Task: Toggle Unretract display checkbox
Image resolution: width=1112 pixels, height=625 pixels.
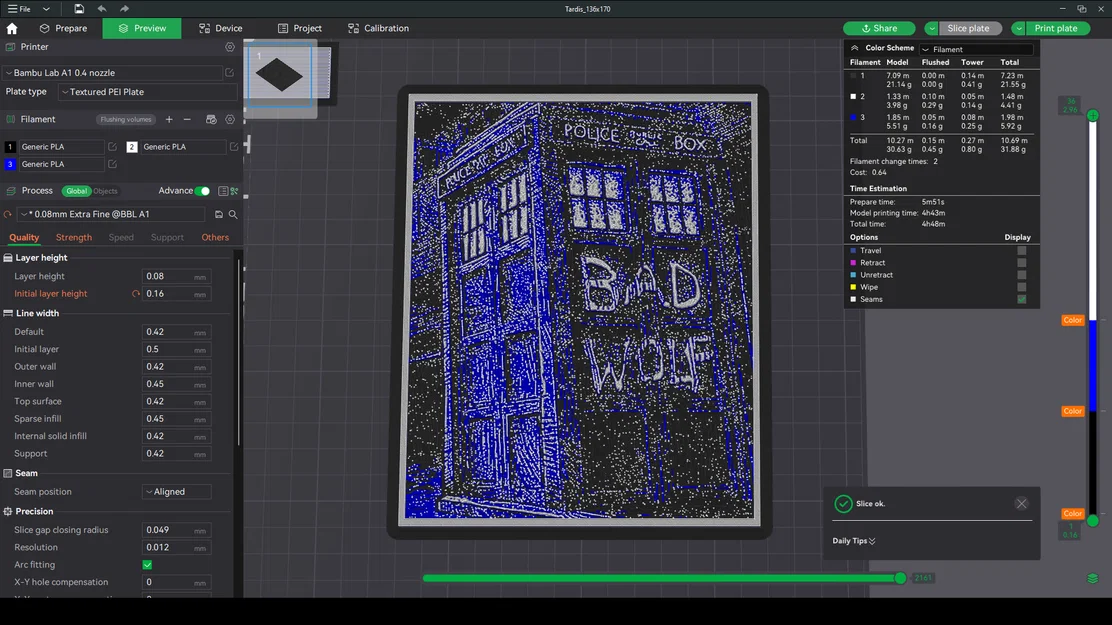Action: point(1021,275)
